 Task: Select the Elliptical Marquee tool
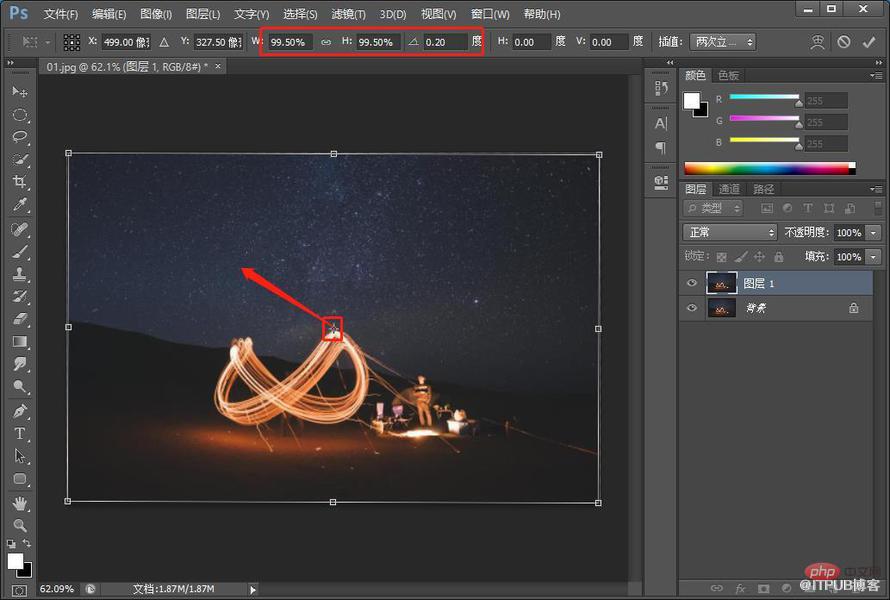pyautogui.click(x=20, y=115)
